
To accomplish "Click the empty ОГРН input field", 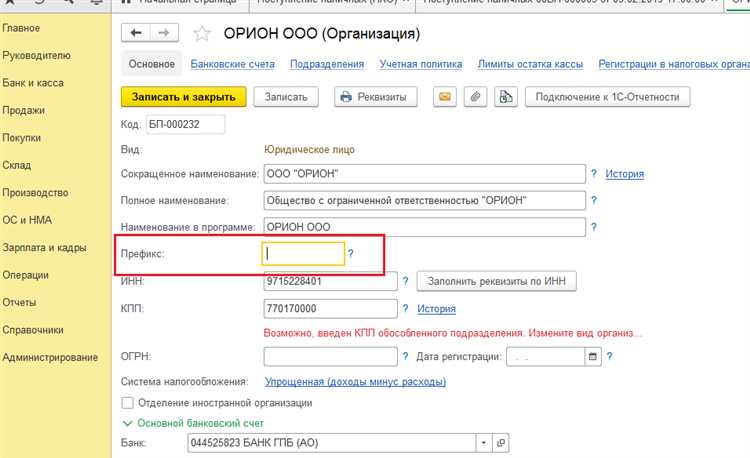I will pyautogui.click(x=331, y=357).
